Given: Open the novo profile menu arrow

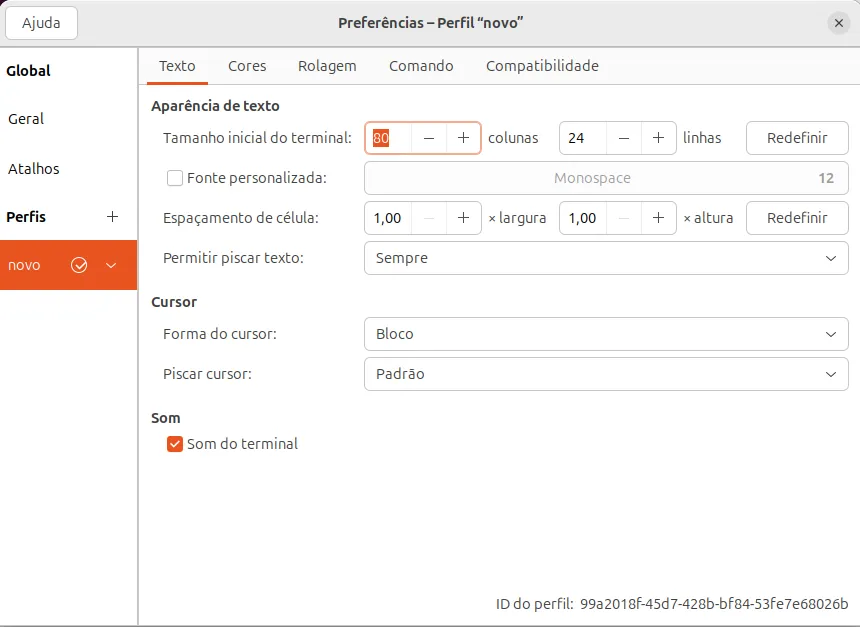Looking at the screenshot, I should coord(111,265).
